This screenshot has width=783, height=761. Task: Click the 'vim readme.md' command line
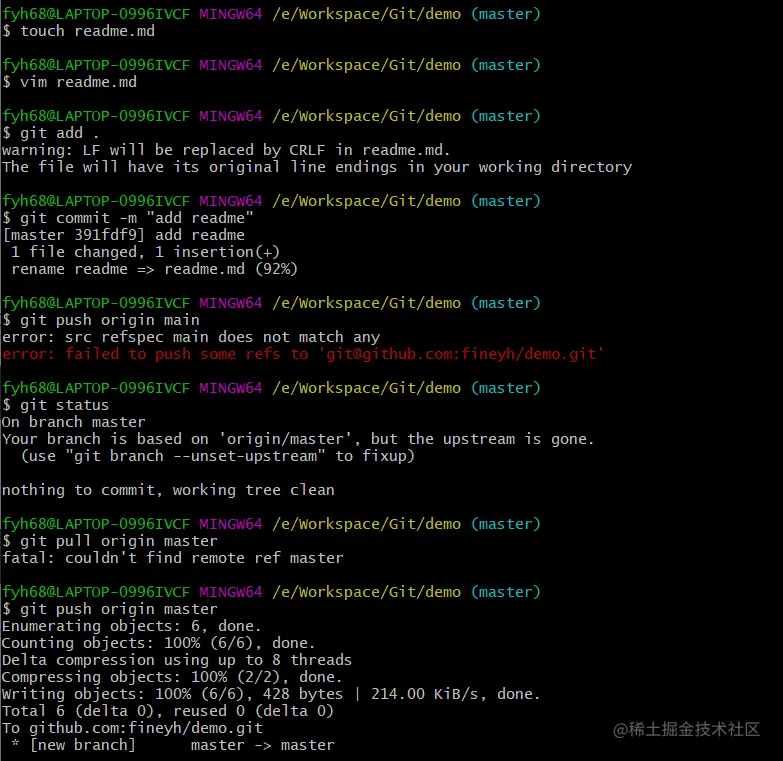tap(69, 82)
